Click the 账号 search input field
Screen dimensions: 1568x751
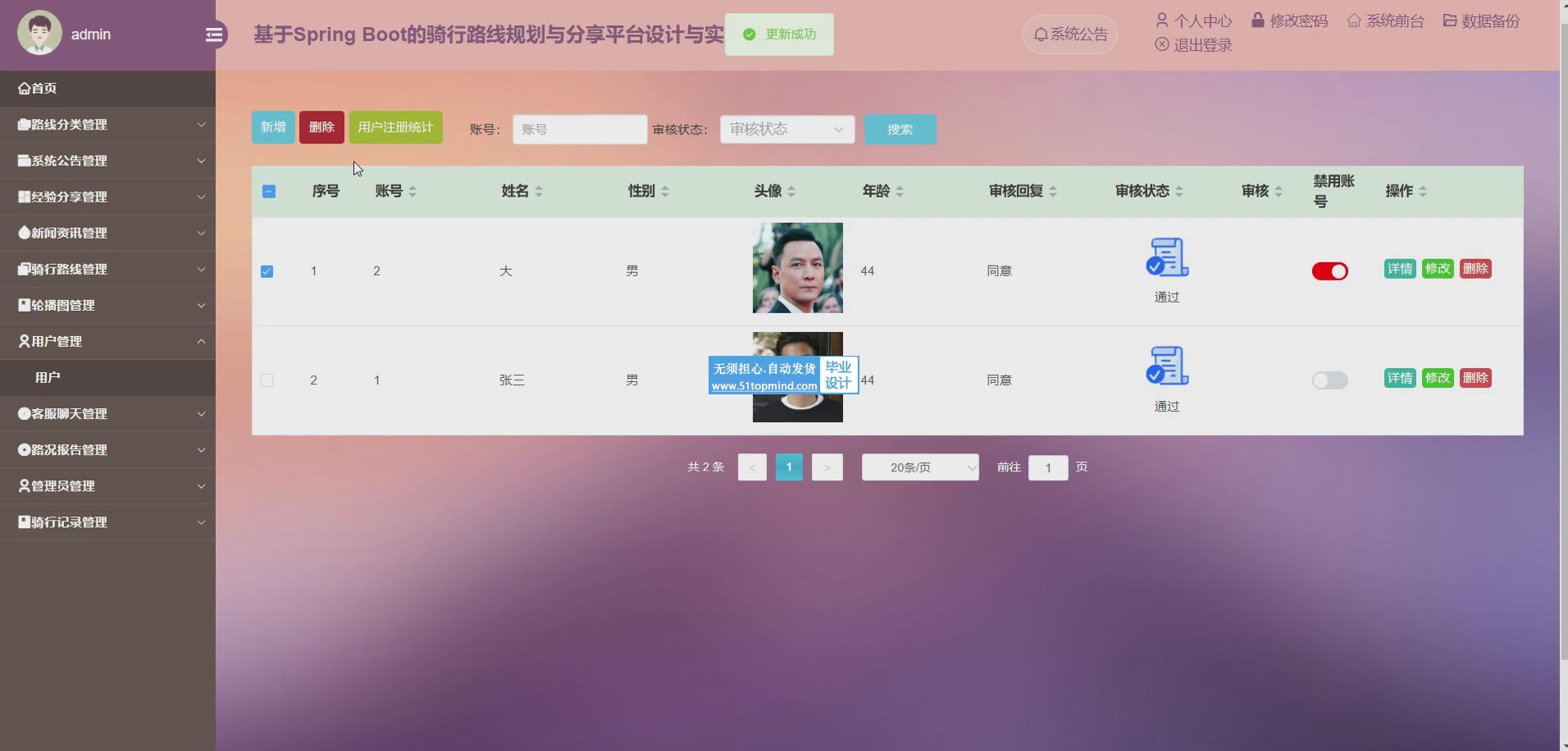click(579, 130)
